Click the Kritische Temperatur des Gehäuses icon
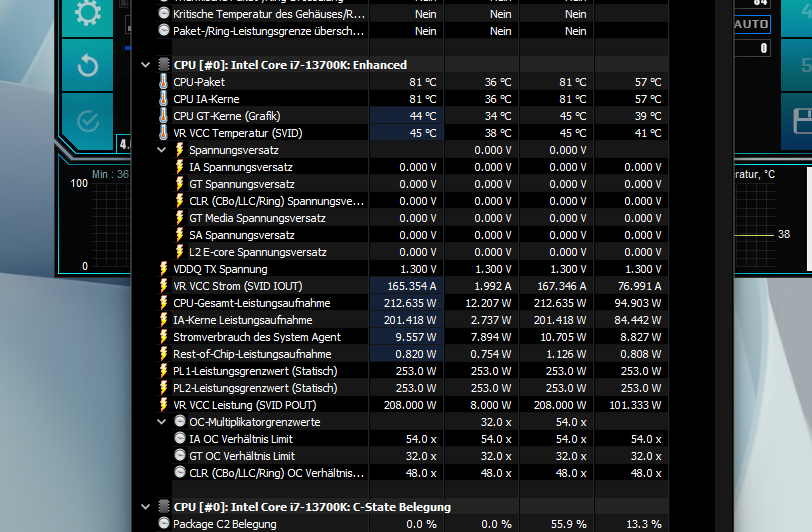Image resolution: width=812 pixels, height=532 pixels. click(164, 13)
